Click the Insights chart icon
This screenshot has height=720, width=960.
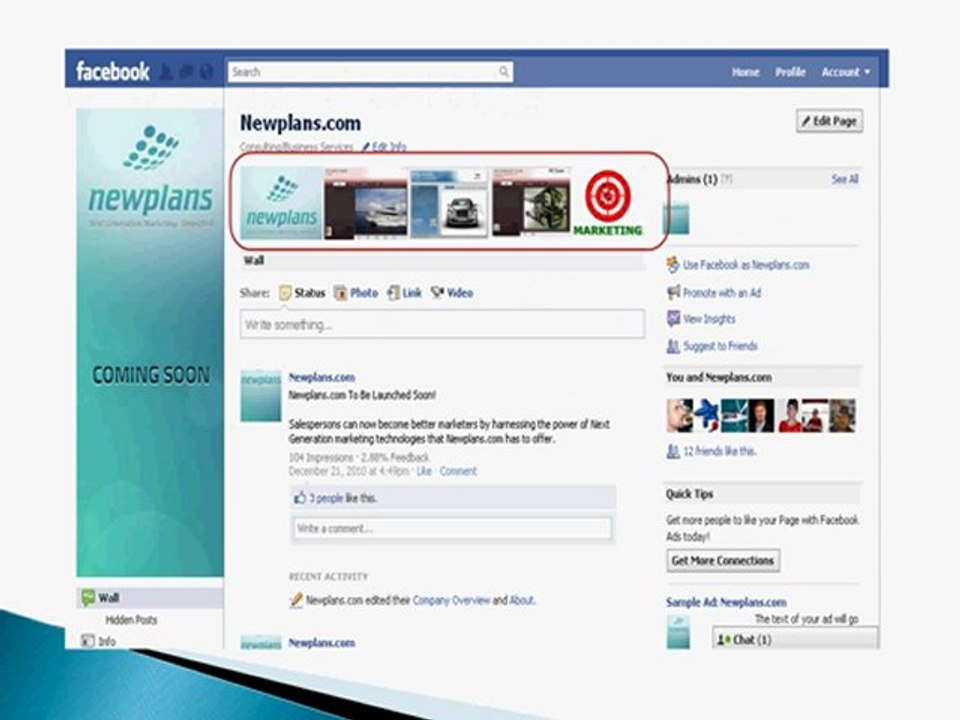point(673,318)
